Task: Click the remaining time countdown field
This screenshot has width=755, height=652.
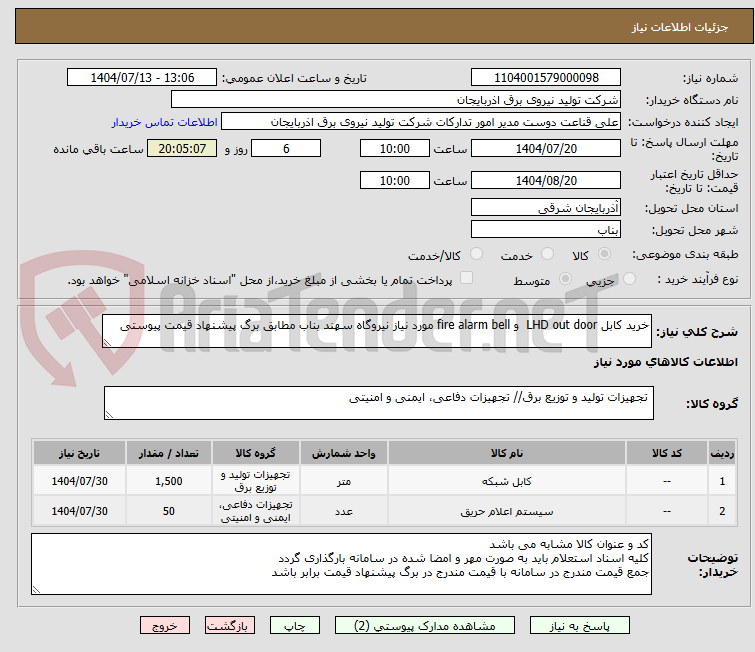Action: pyautogui.click(x=181, y=149)
